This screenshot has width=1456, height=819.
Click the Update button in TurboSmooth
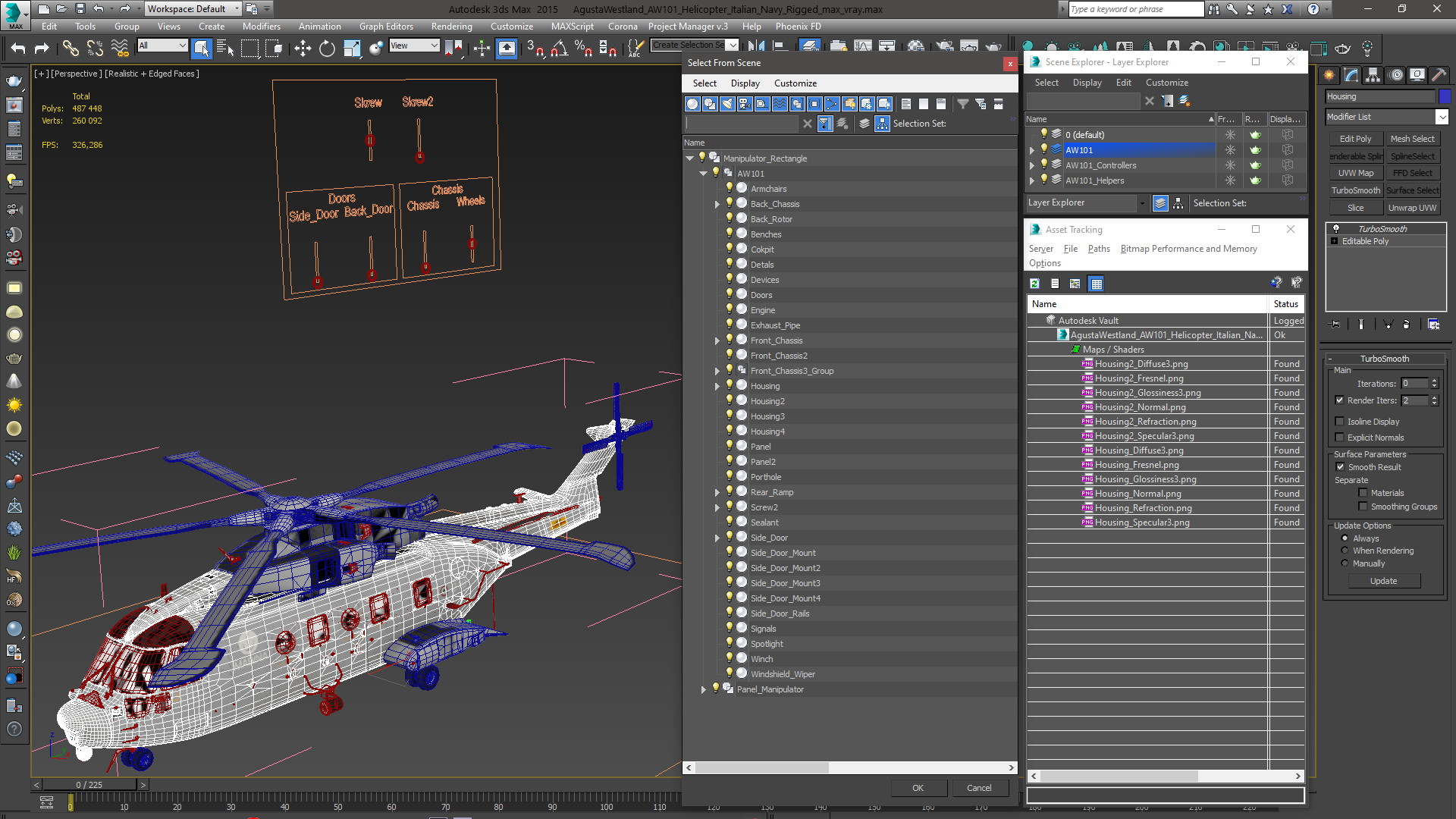(x=1383, y=581)
